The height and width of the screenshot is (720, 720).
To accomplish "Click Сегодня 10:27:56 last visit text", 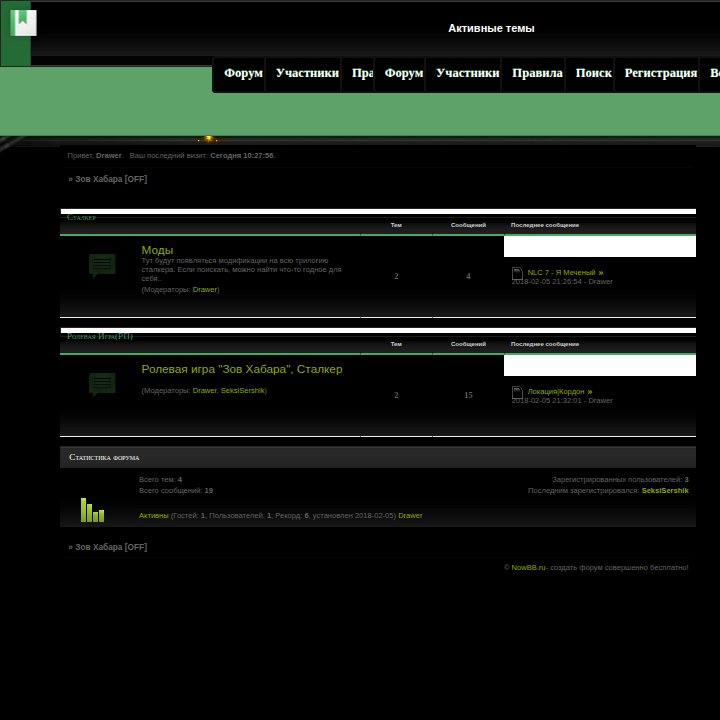I will pyautogui.click(x=242, y=156).
